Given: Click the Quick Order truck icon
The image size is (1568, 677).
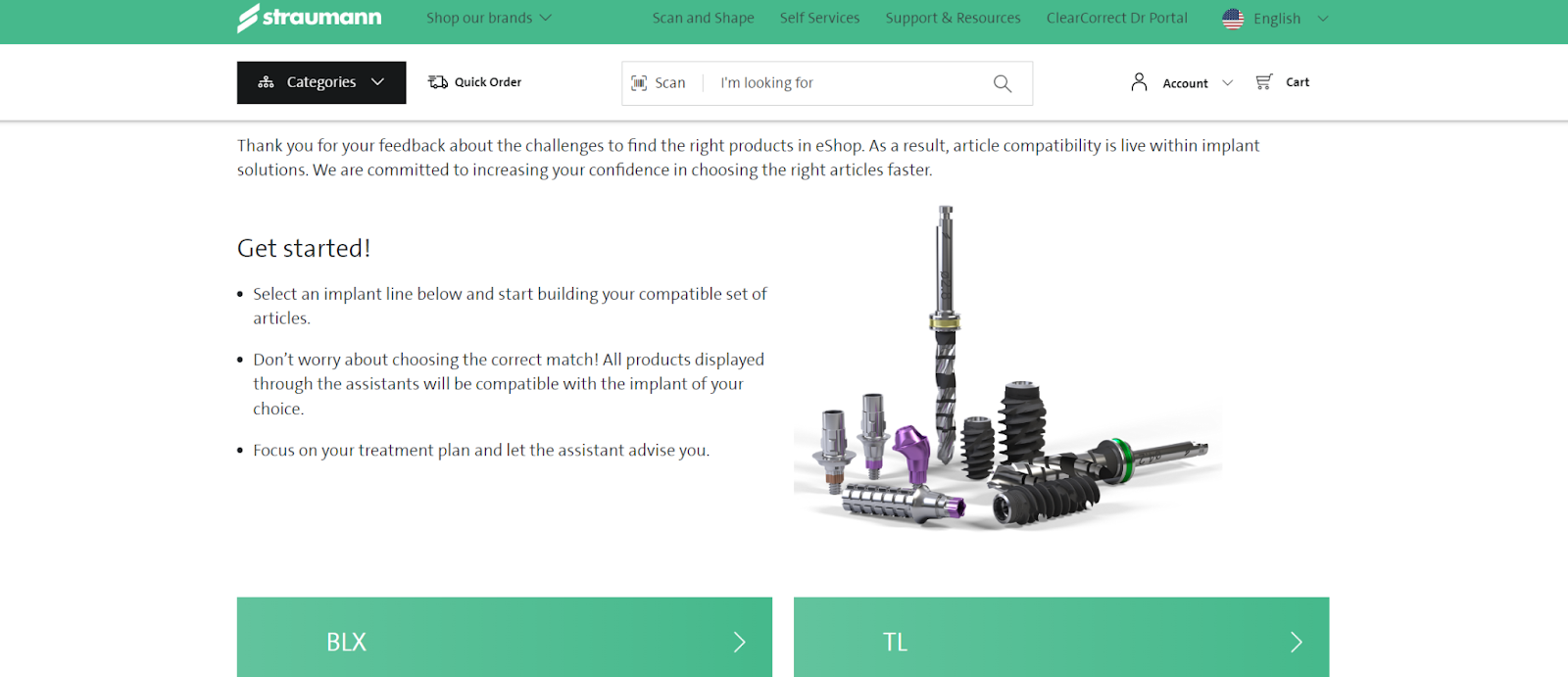Looking at the screenshot, I should coord(438,82).
